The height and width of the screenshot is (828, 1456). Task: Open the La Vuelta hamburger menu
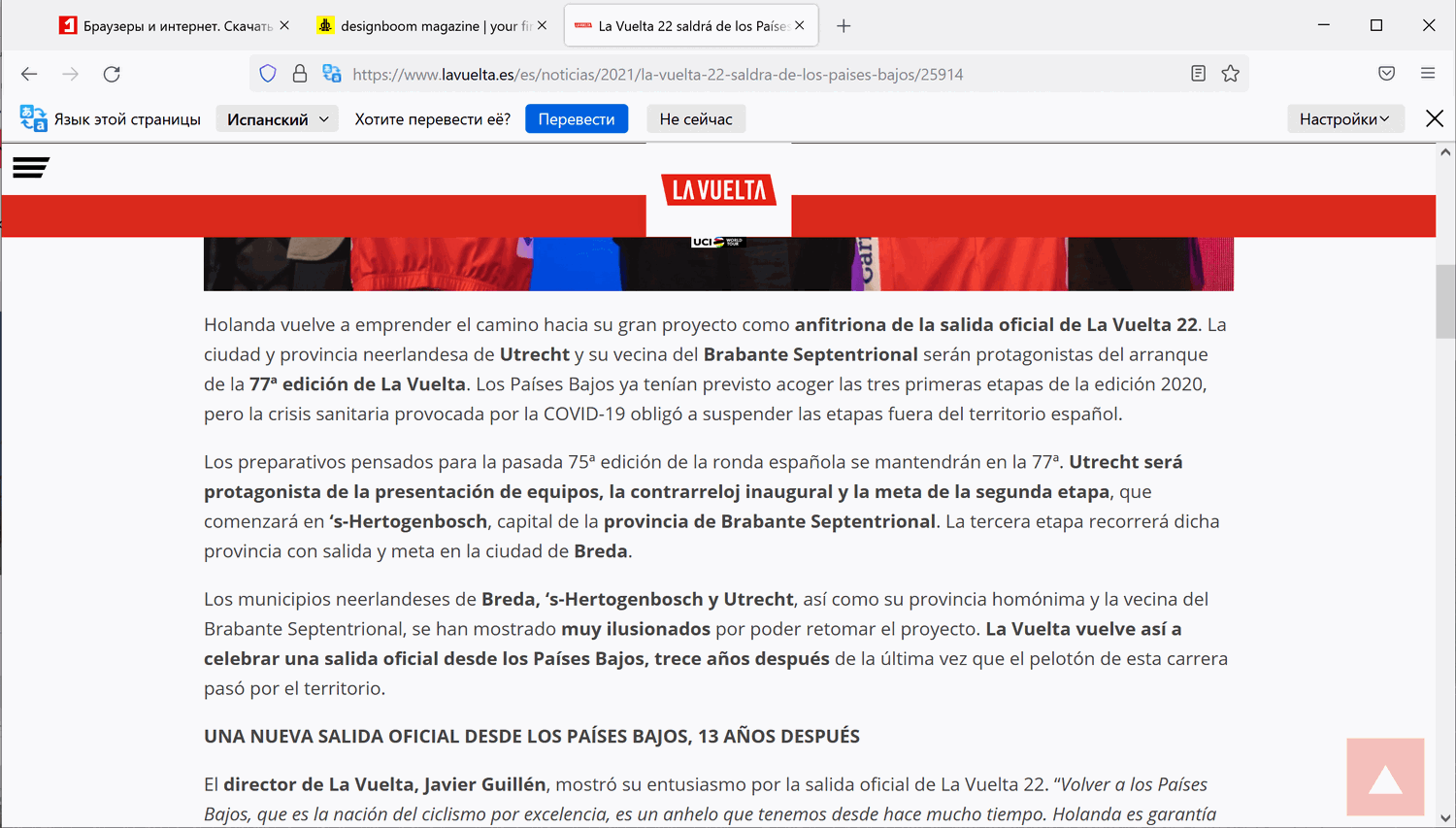[x=31, y=168]
